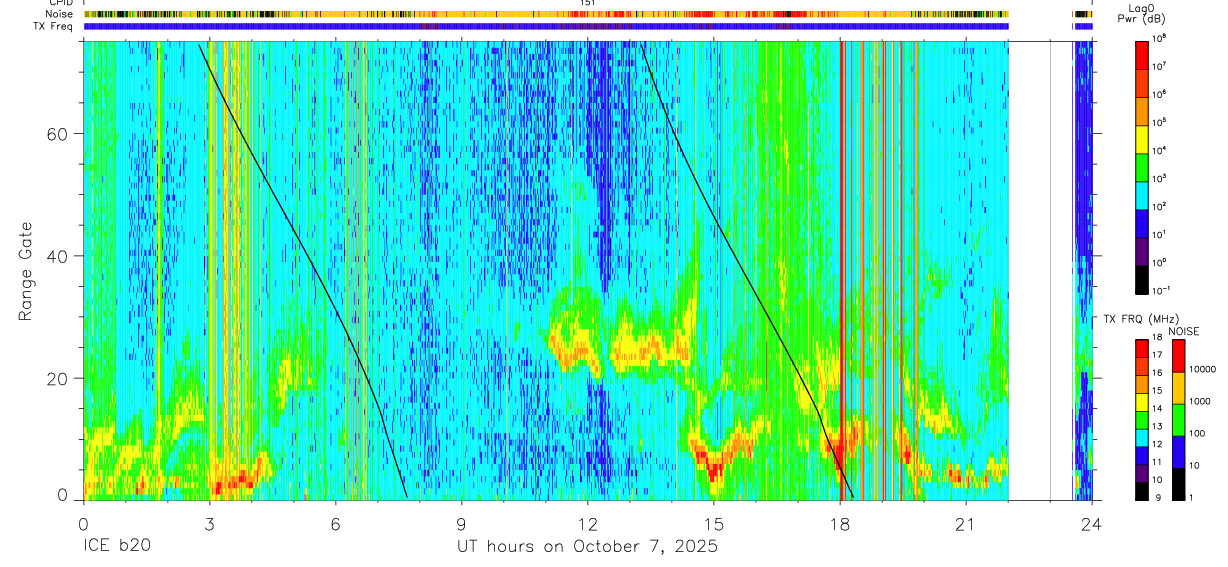Select the 'Noise' row label above the plot
The height and width of the screenshot is (567, 1228).
point(59,14)
